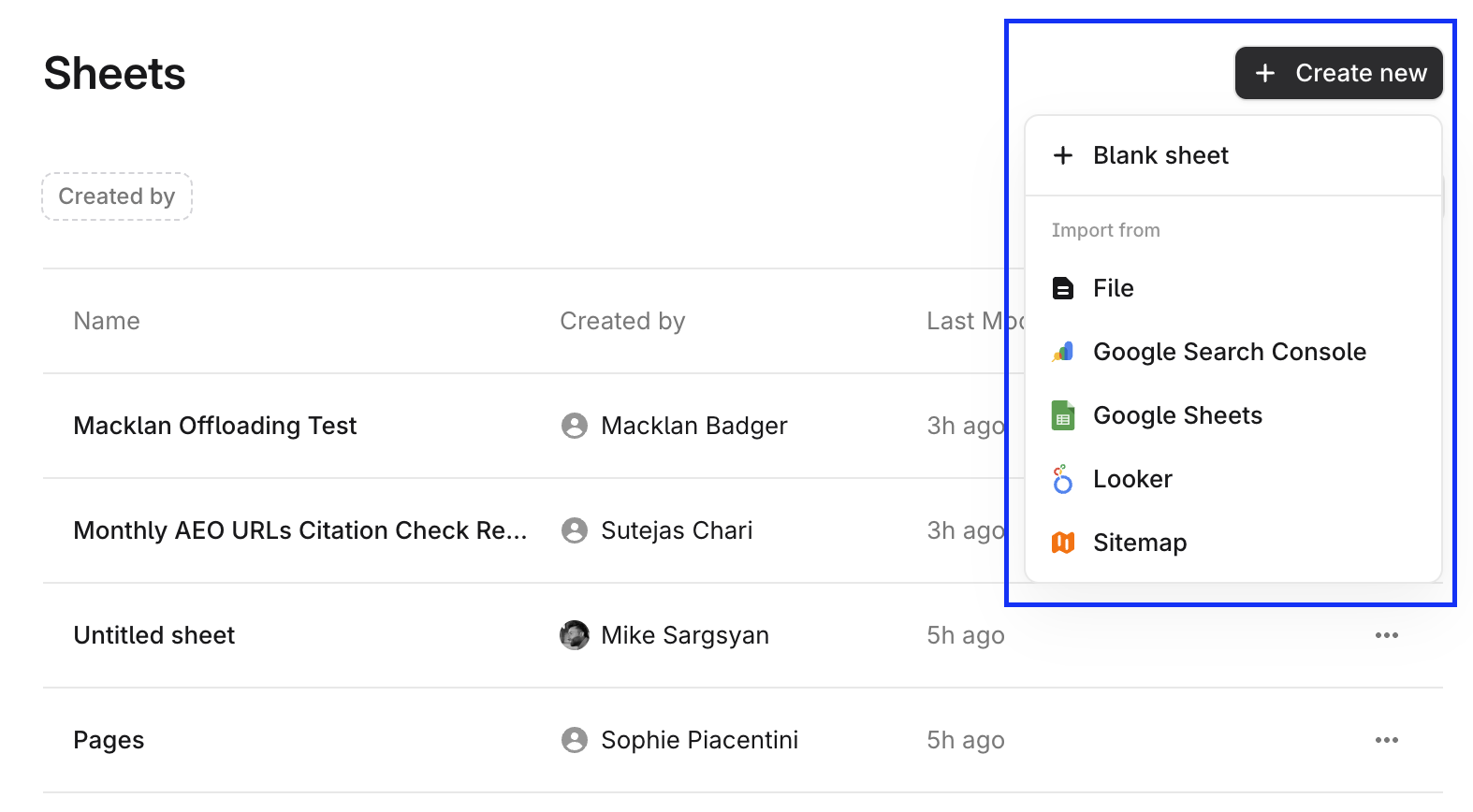Click Macklan Badger's avatar icon
The width and height of the screenshot is (1473, 812).
click(575, 426)
